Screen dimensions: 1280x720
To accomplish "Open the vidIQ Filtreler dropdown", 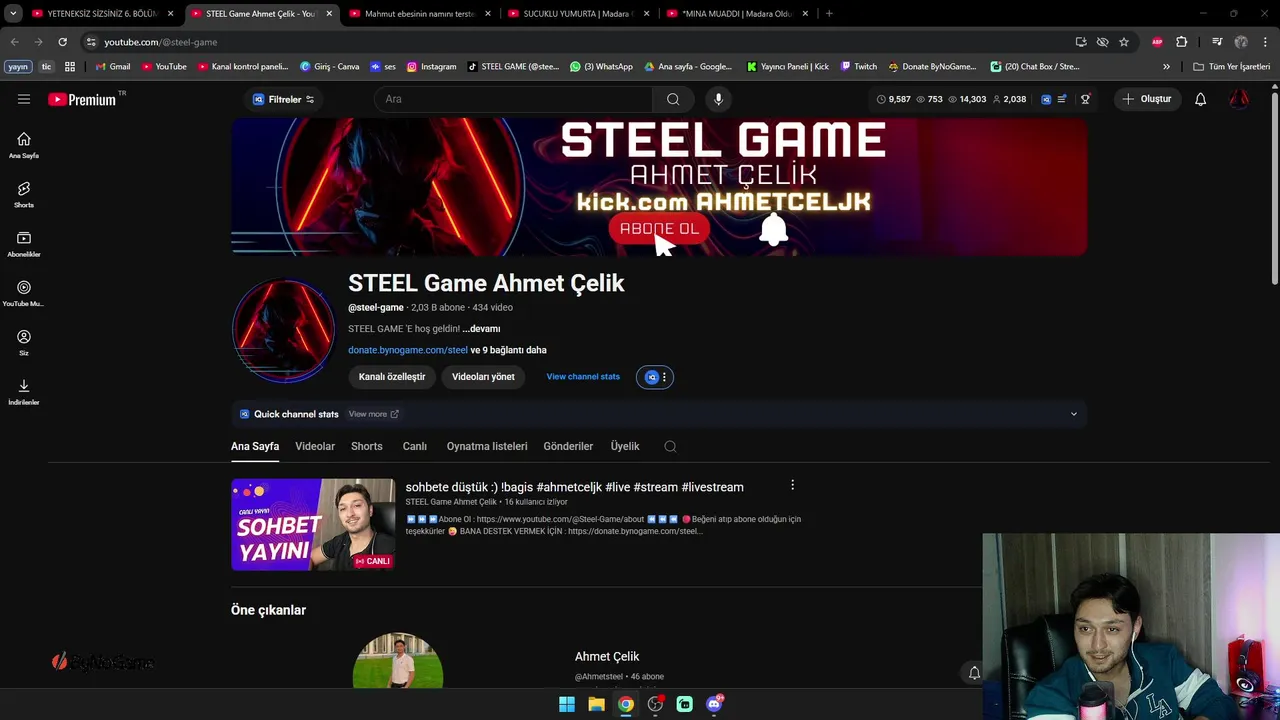I will pos(284,99).
